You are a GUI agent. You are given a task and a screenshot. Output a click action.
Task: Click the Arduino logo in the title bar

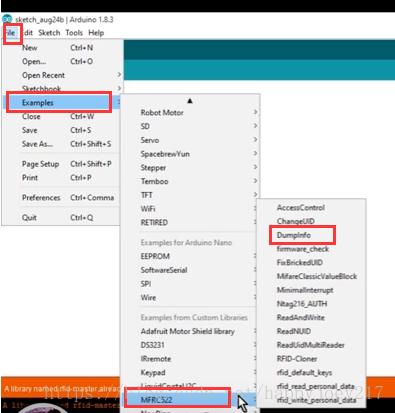(7, 19)
